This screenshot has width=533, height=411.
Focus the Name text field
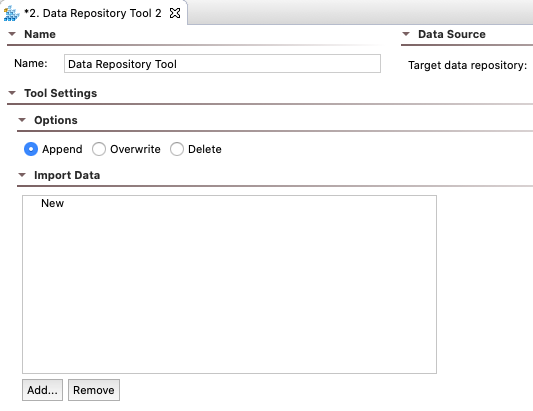tap(222, 64)
